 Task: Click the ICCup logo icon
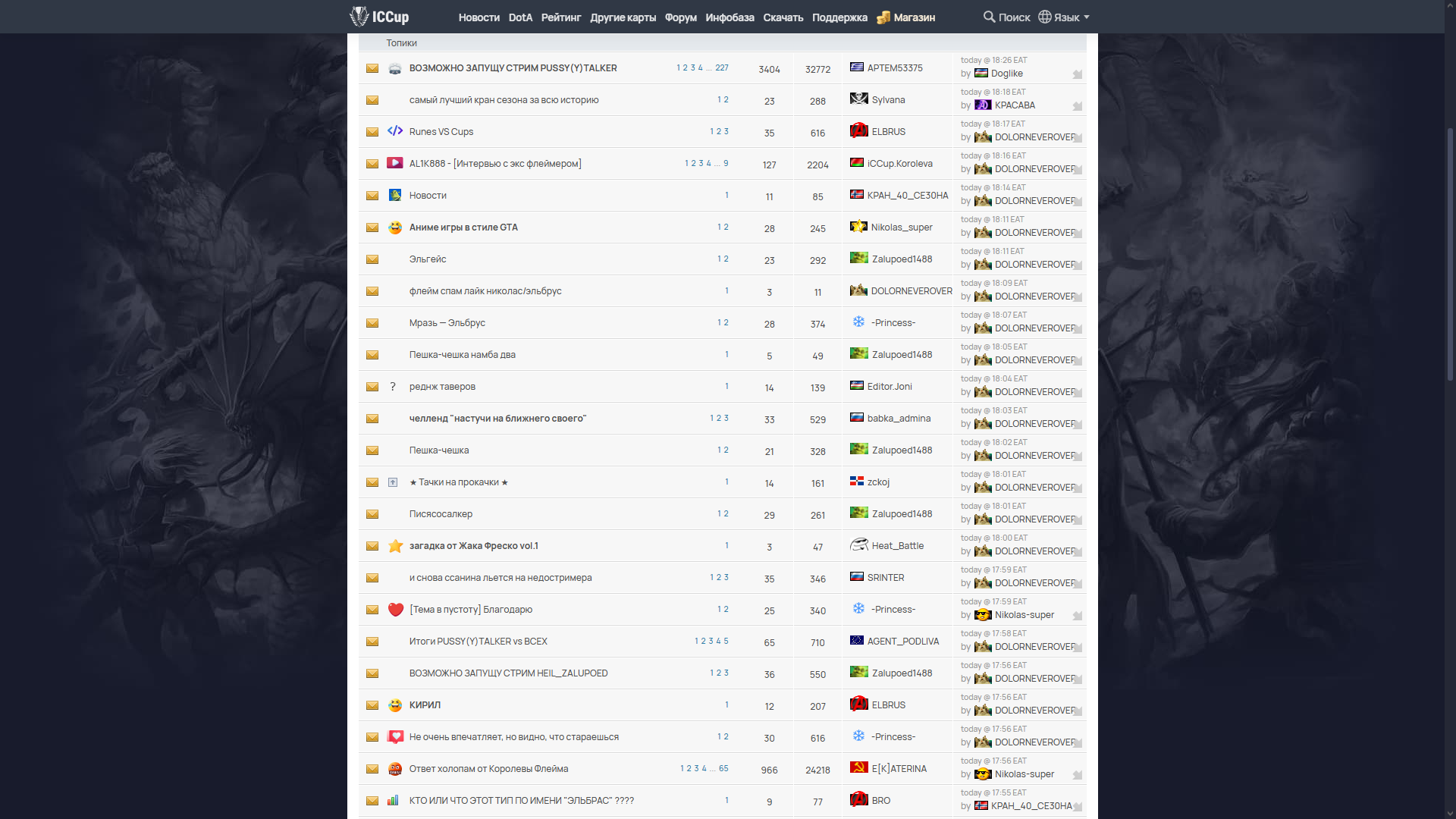(359, 16)
